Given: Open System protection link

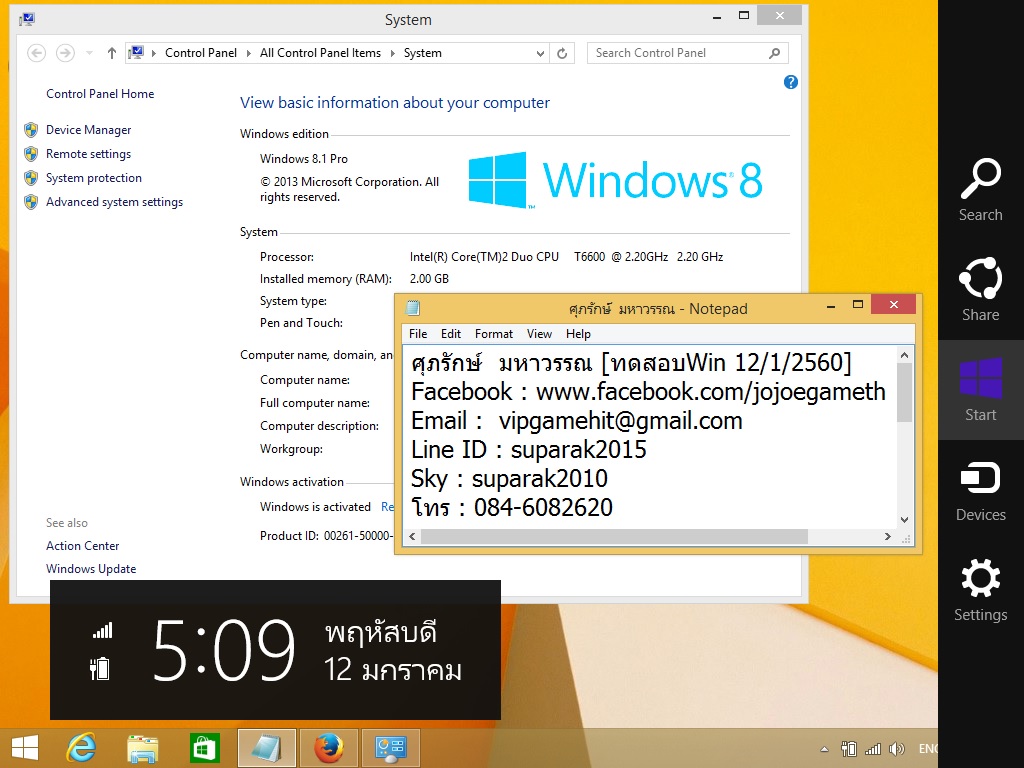Looking at the screenshot, I should tap(93, 178).
